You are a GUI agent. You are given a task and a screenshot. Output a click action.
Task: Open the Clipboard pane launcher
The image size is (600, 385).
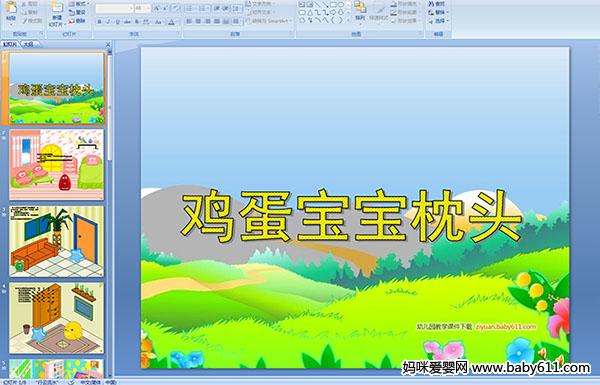click(x=41, y=34)
